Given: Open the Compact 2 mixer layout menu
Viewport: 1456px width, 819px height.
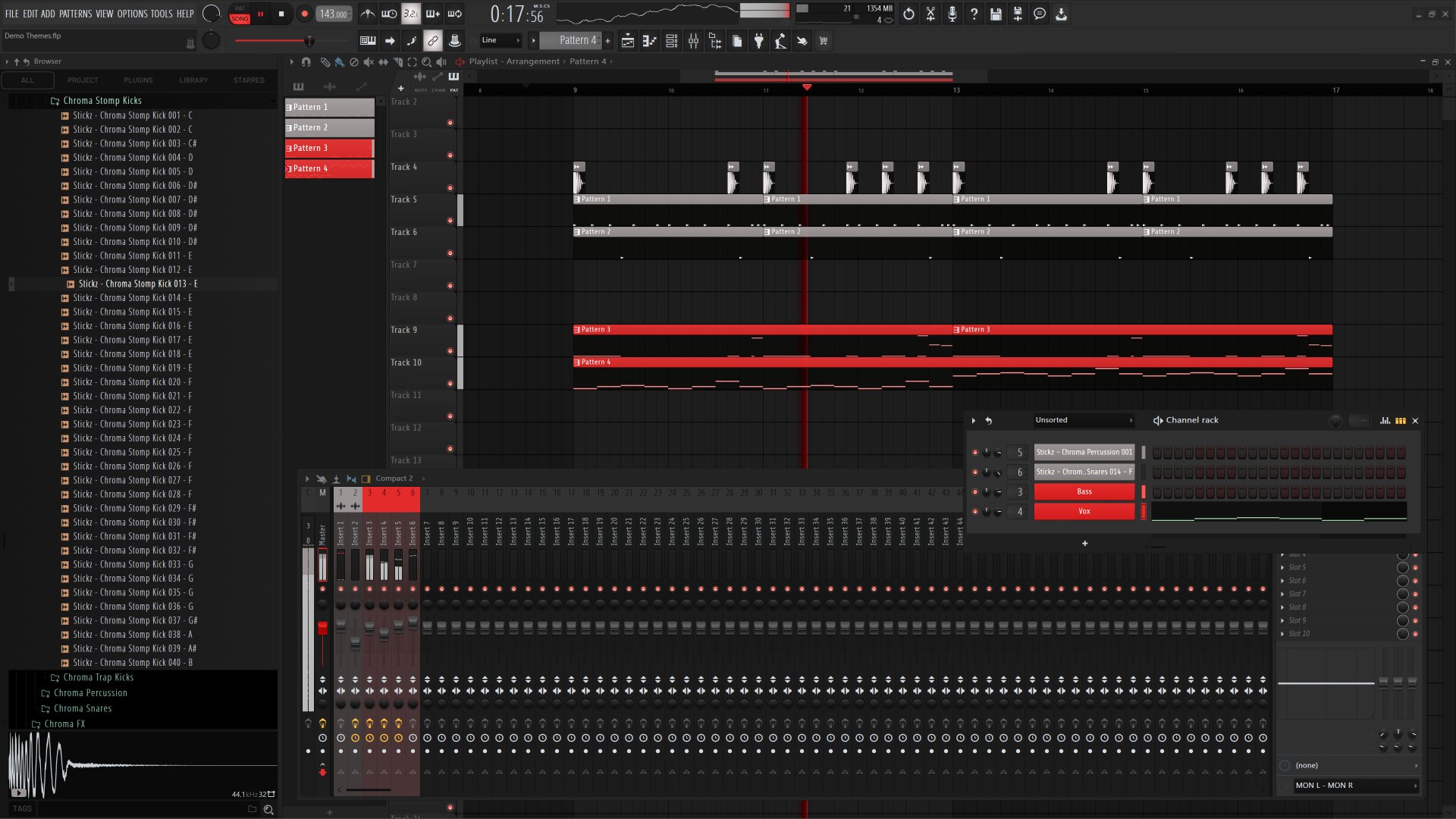Looking at the screenshot, I should pos(394,479).
